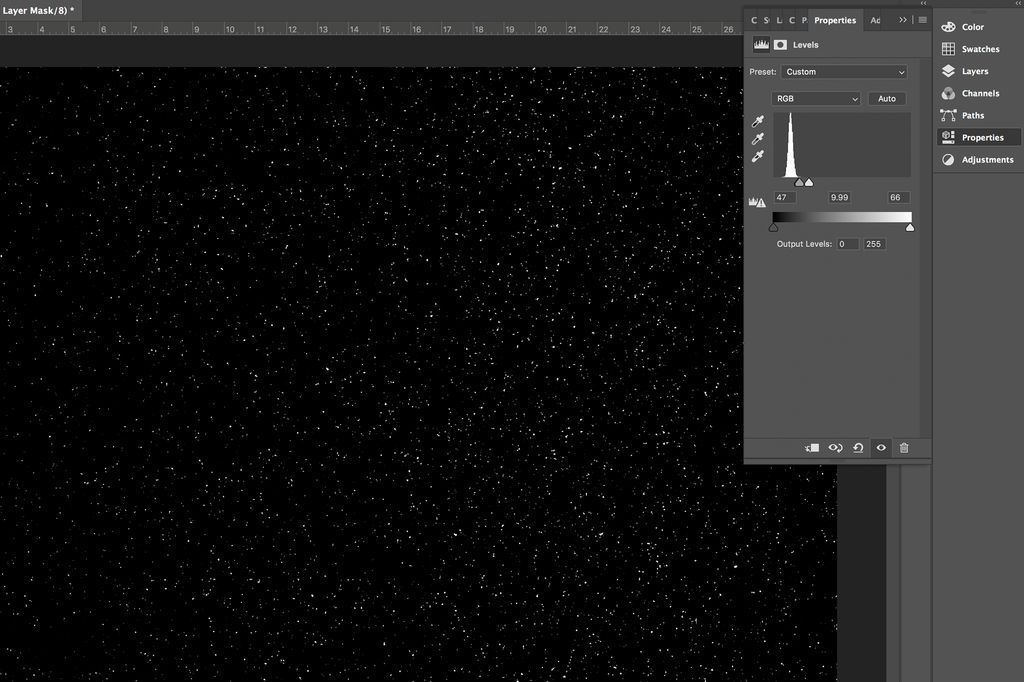
Task: Toggle the adjustment layer visibility eye
Action: pos(881,448)
